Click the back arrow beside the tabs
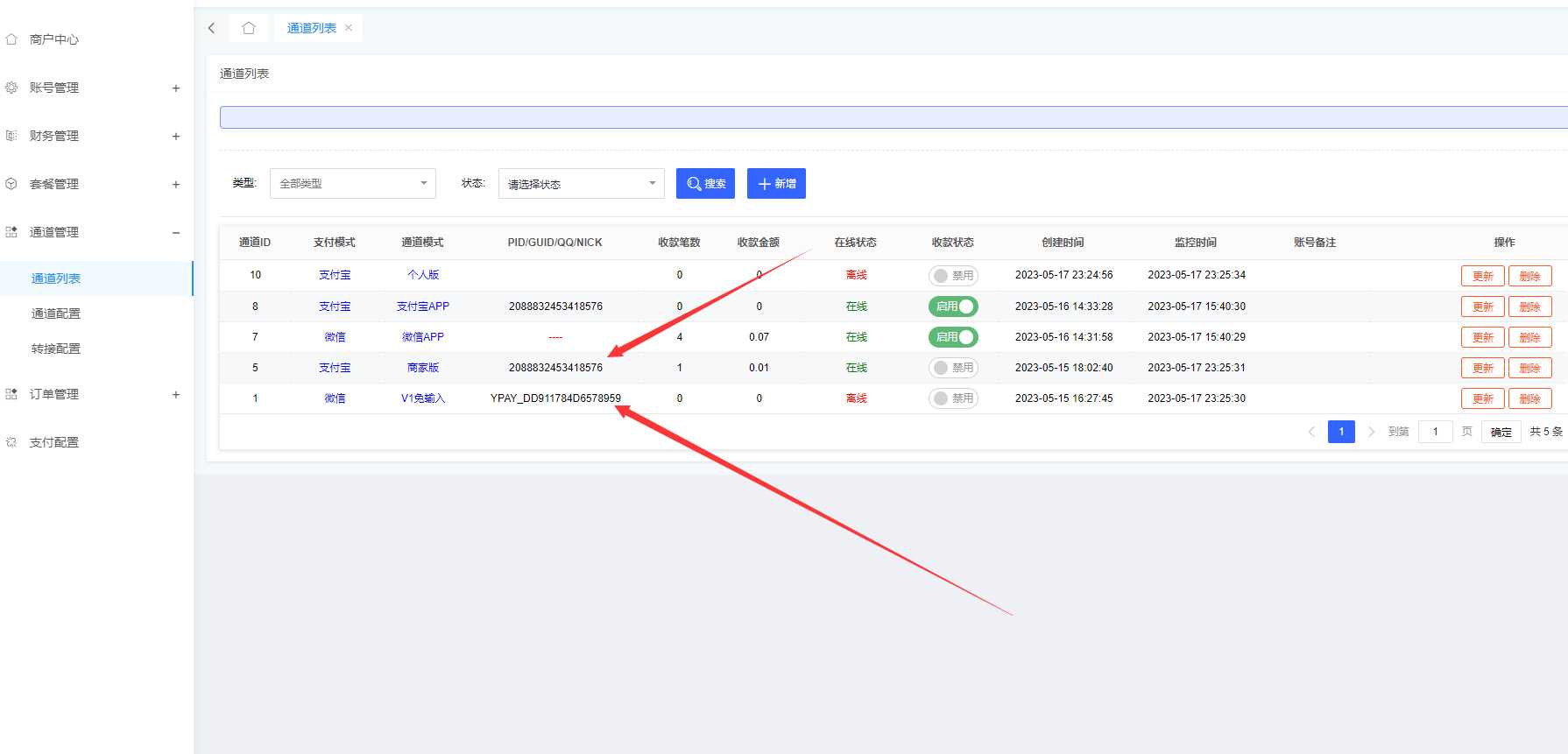Viewport: 1568px width, 754px height. (x=211, y=28)
